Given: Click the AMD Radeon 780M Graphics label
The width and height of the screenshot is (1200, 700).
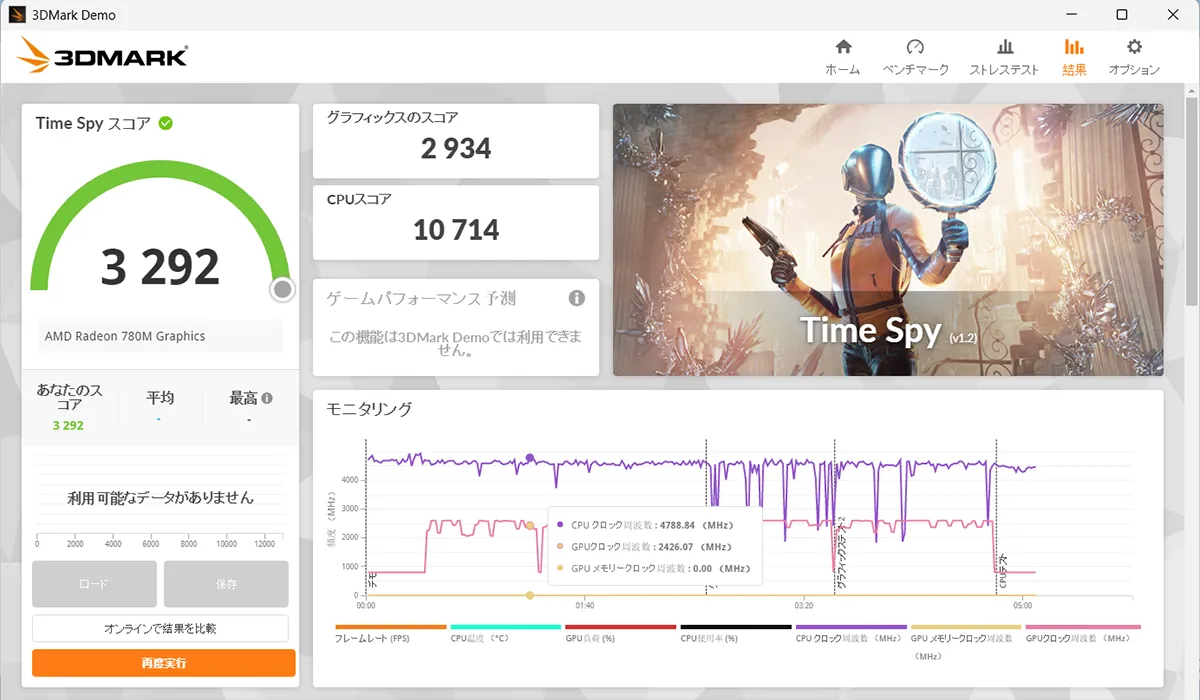Looking at the screenshot, I should coord(125,336).
